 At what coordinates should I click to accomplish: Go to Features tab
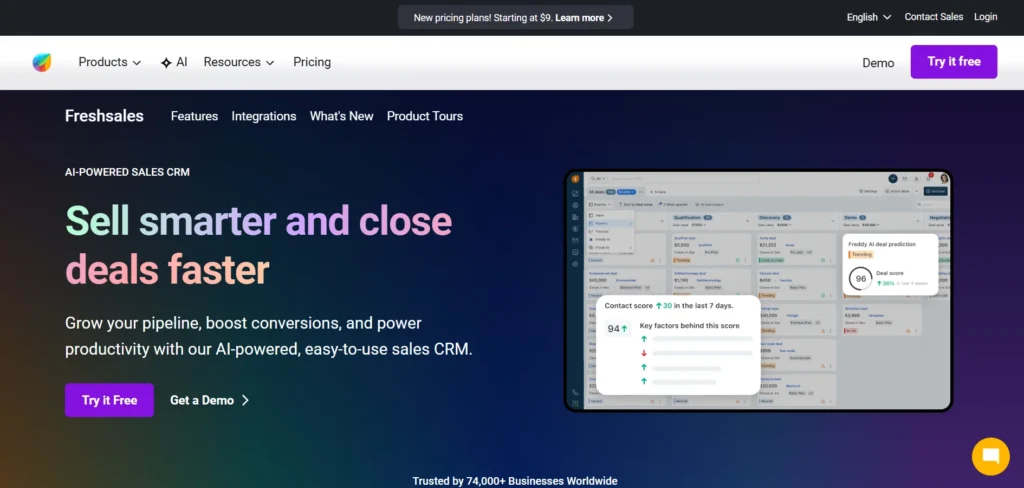pyautogui.click(x=194, y=116)
